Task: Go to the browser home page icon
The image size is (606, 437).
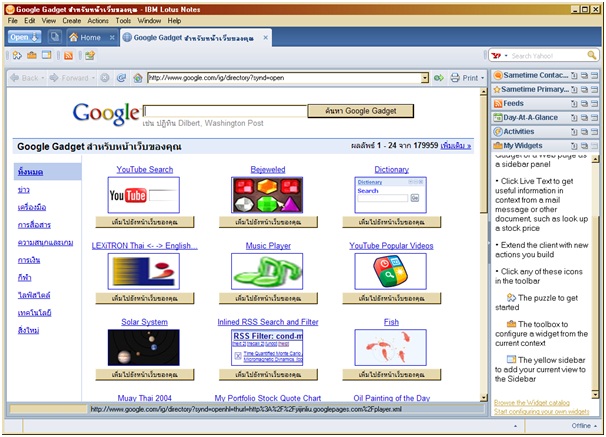Action: click(x=138, y=78)
